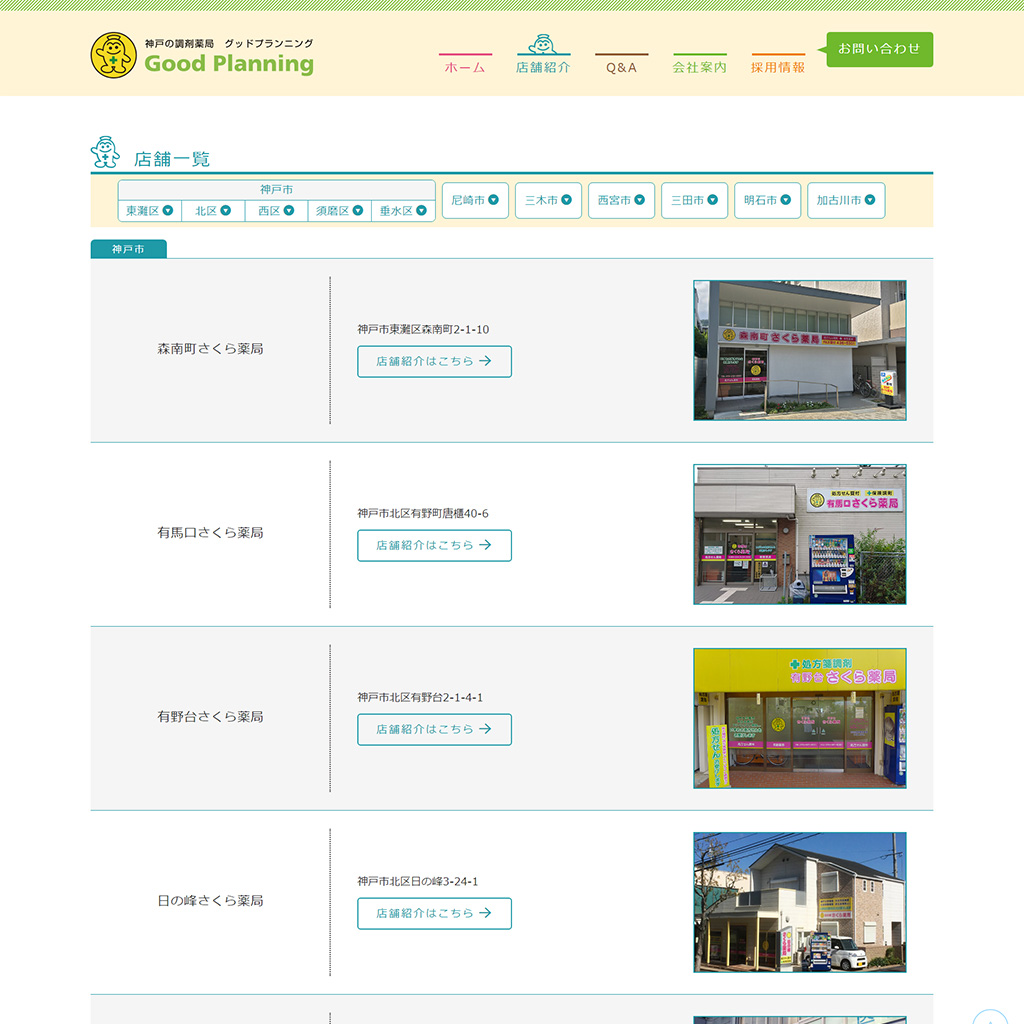Click the 森南町さくら薬局 store name
The height and width of the screenshot is (1024, 1024).
click(x=210, y=349)
